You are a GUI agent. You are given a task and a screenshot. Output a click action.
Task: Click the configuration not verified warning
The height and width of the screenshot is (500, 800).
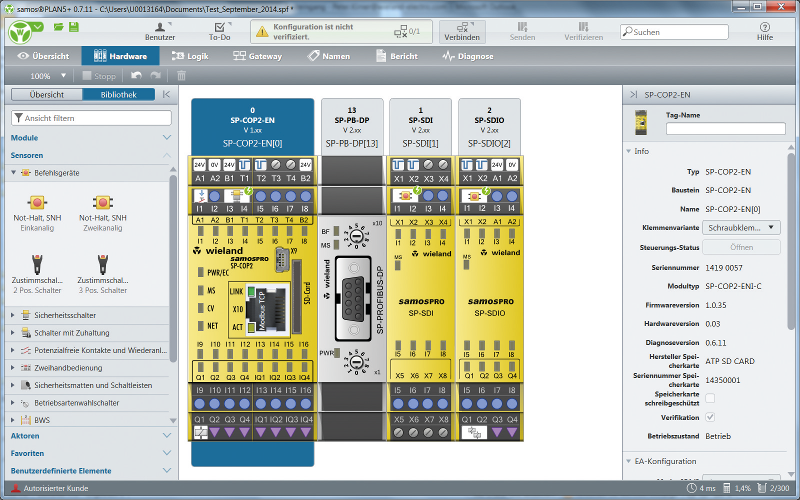point(341,32)
